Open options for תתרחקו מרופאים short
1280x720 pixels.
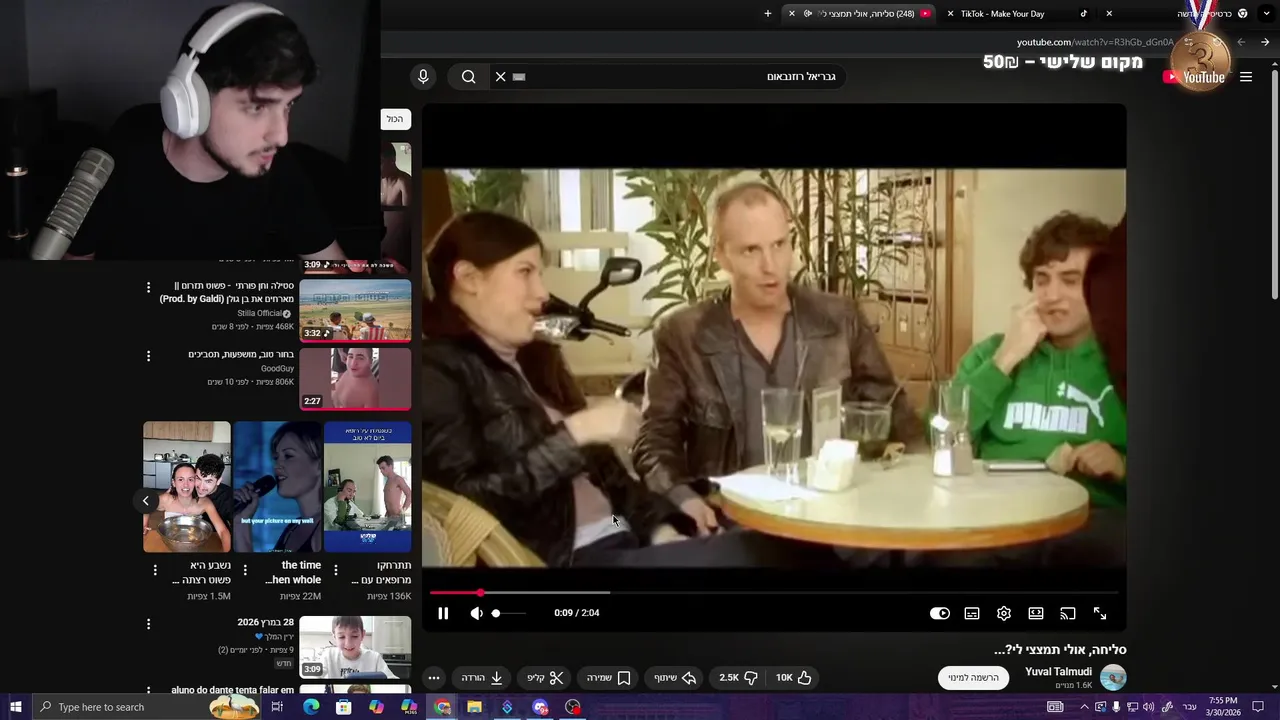point(336,570)
